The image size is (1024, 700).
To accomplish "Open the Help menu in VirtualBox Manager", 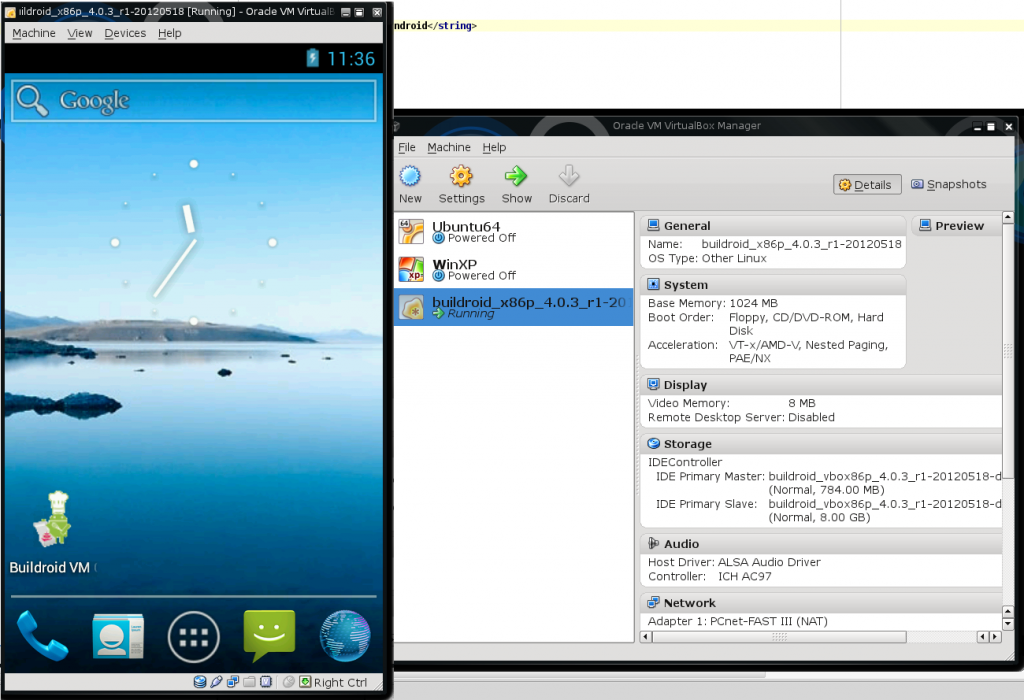I will click(494, 148).
